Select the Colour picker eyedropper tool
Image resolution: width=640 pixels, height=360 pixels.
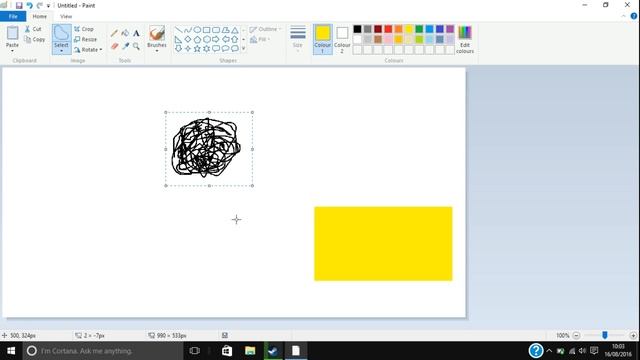tap(125, 46)
